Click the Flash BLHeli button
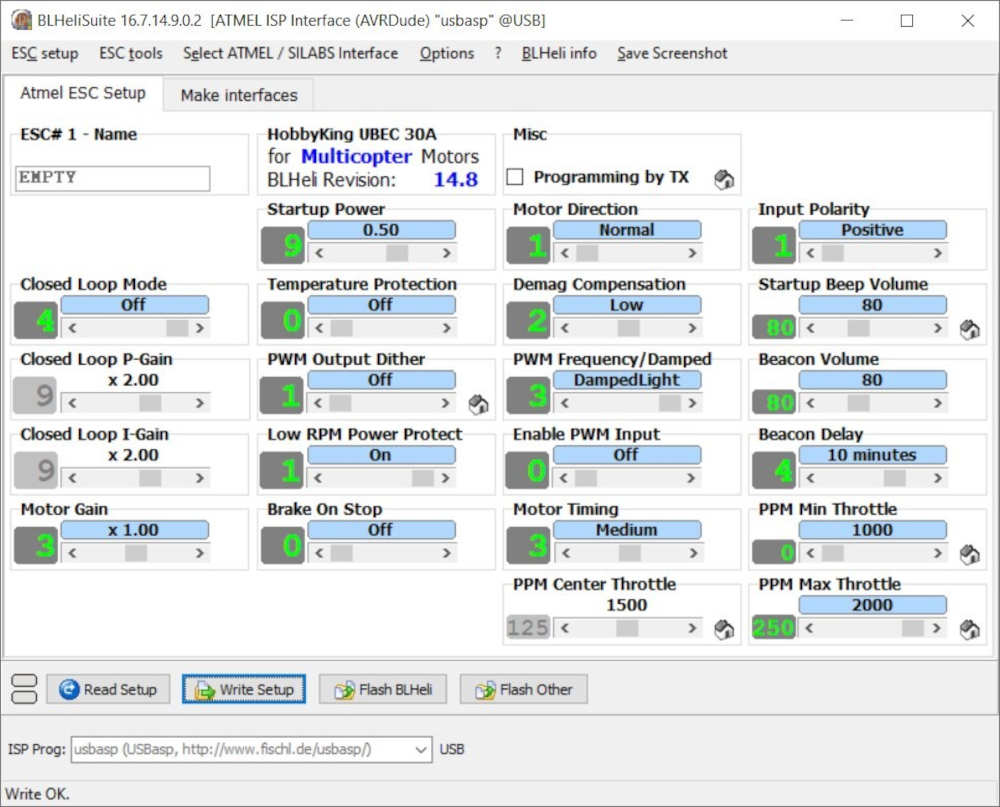 pyautogui.click(x=383, y=690)
